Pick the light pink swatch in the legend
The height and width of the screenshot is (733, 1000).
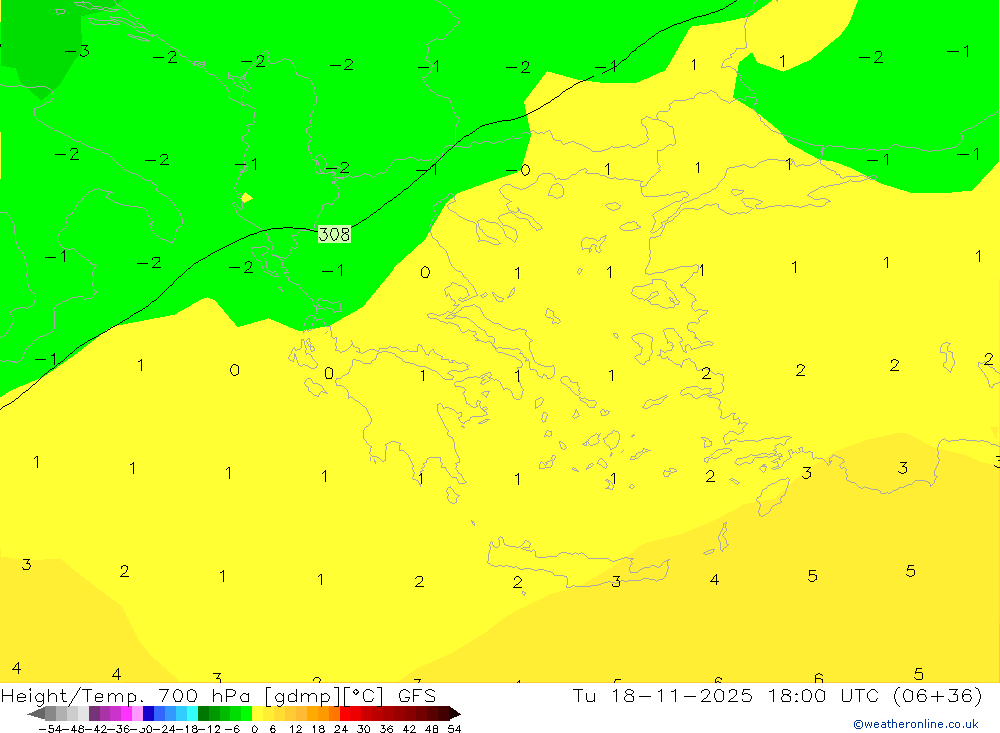[138, 714]
